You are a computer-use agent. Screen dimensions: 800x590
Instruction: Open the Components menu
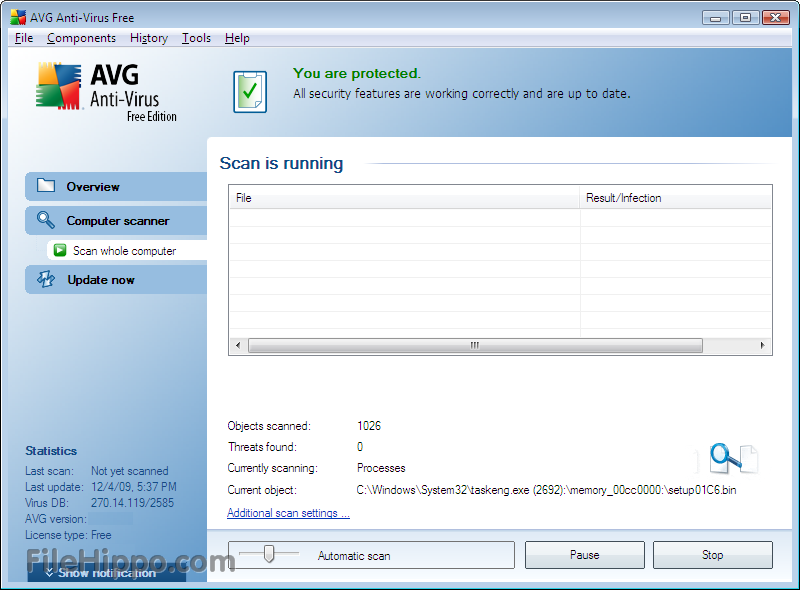(81, 38)
